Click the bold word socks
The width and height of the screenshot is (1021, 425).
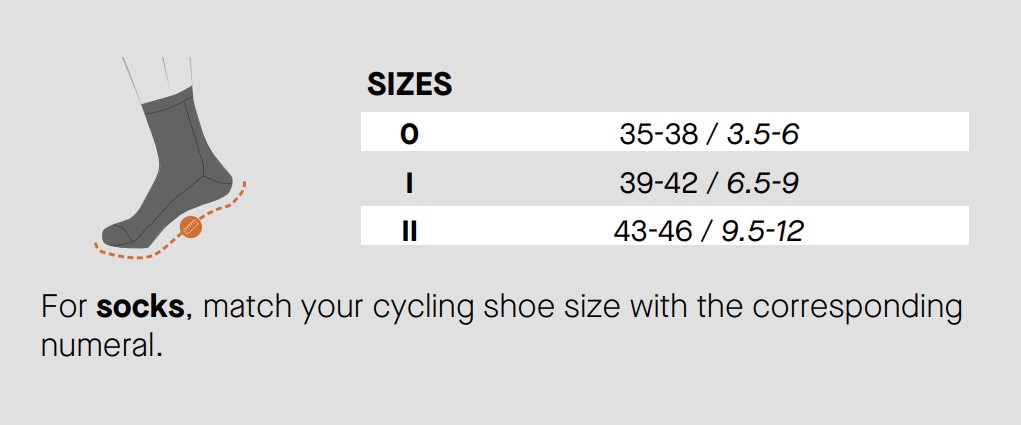click(x=141, y=306)
